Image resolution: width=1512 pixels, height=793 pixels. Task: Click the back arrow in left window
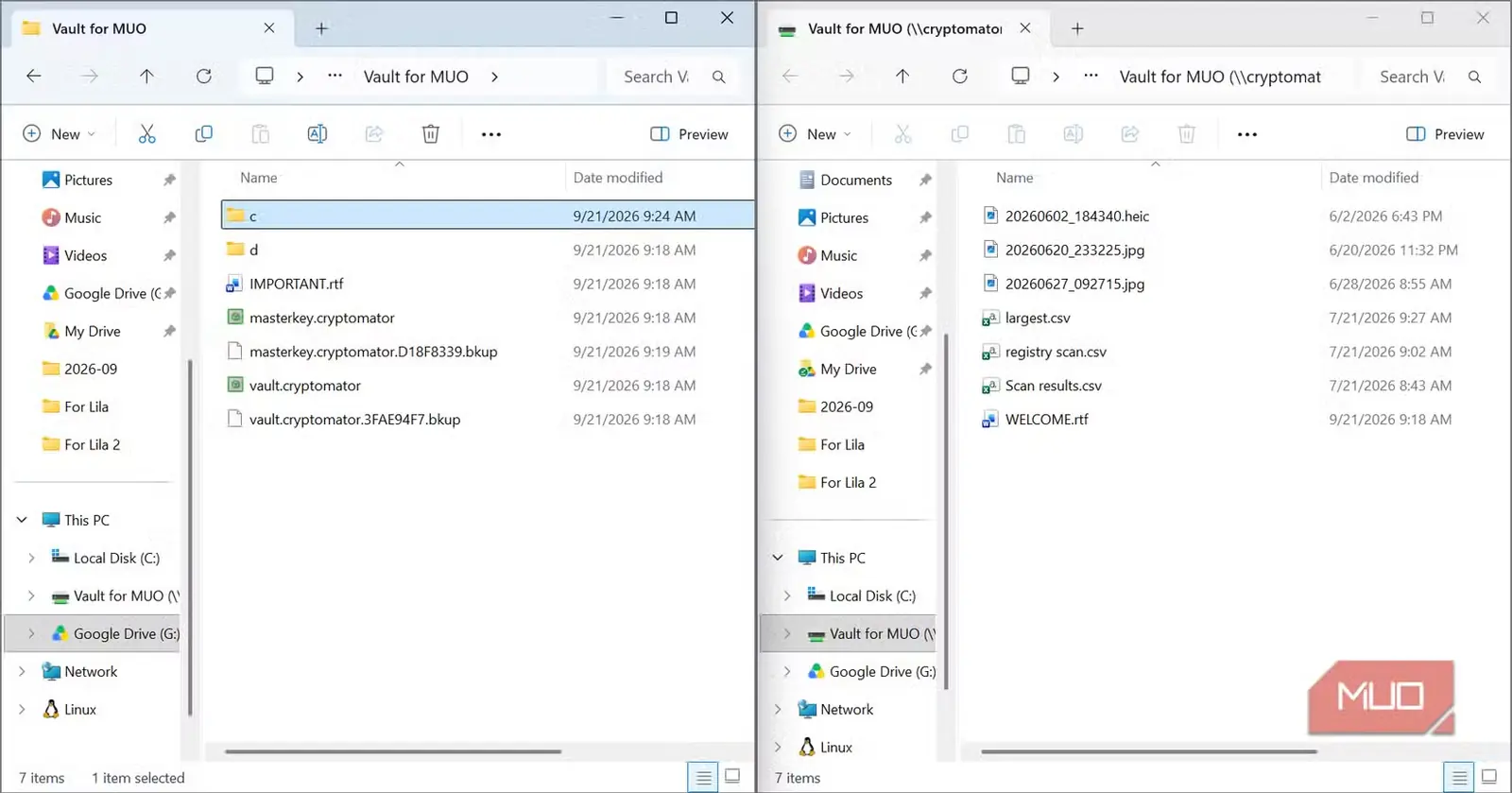coord(34,77)
